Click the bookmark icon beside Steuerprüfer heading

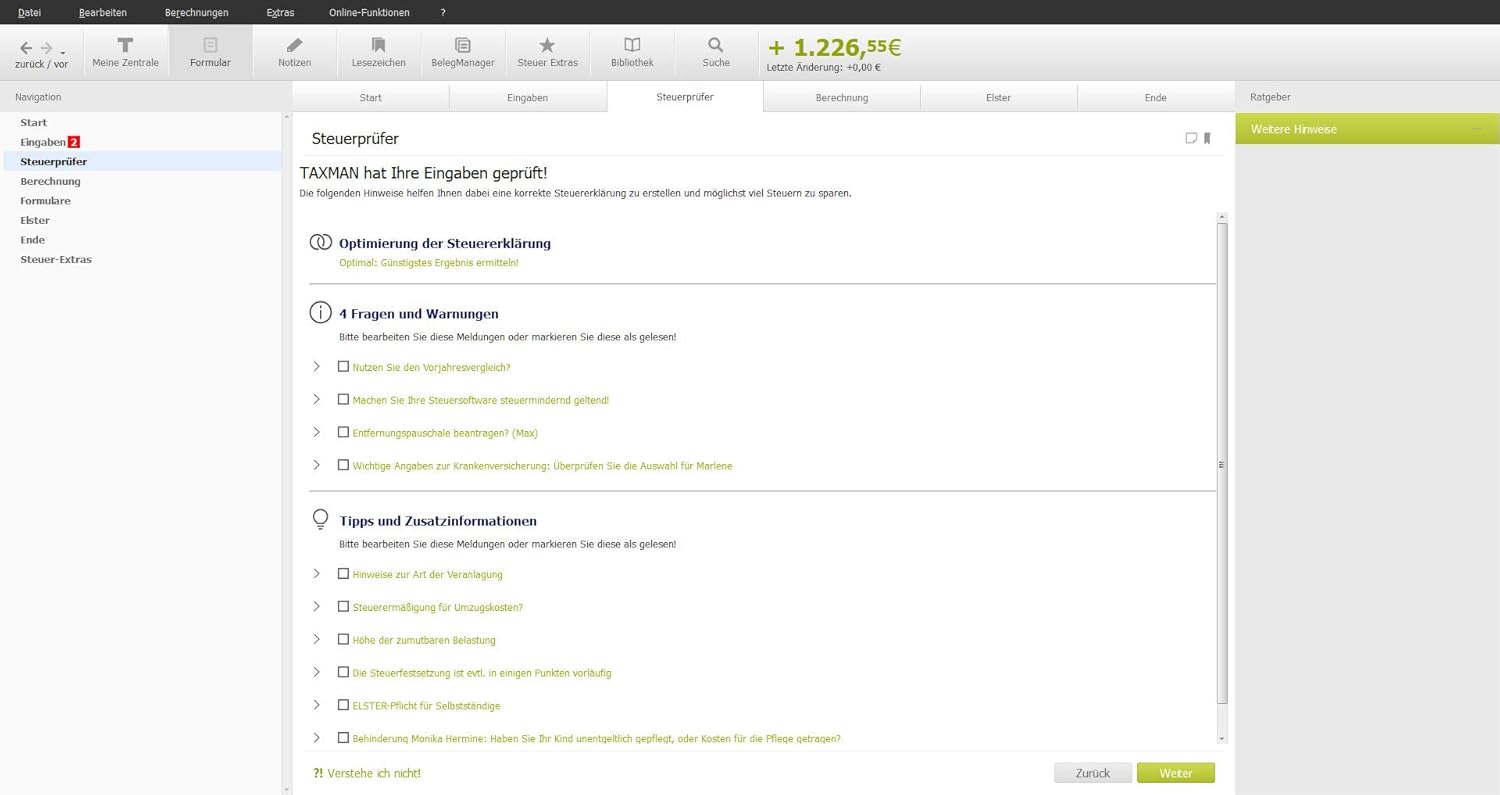coord(1207,139)
